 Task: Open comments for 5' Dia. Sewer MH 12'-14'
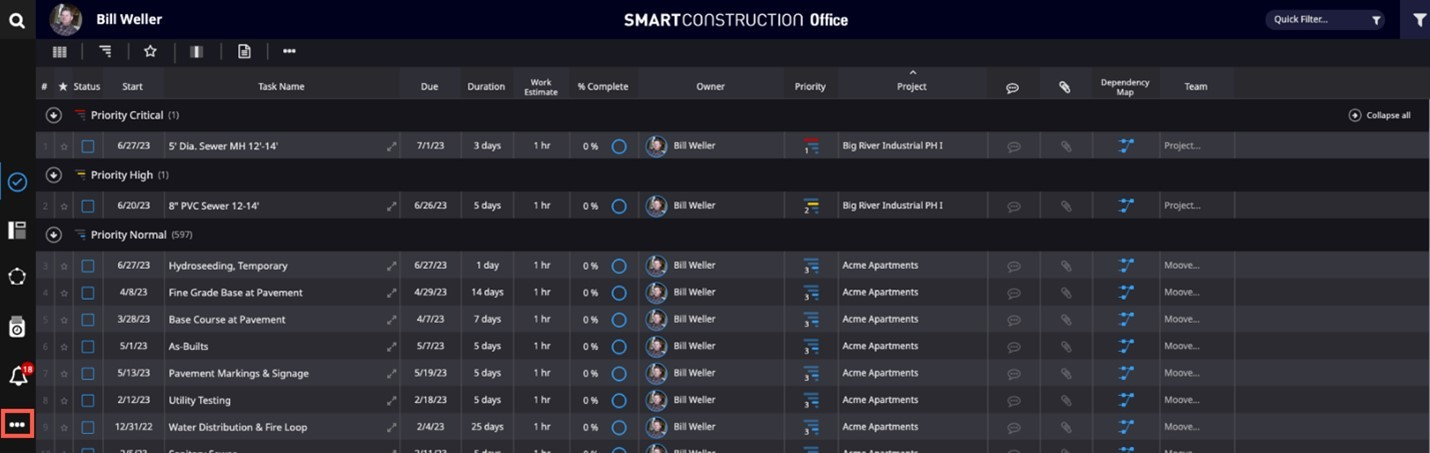(x=1013, y=146)
